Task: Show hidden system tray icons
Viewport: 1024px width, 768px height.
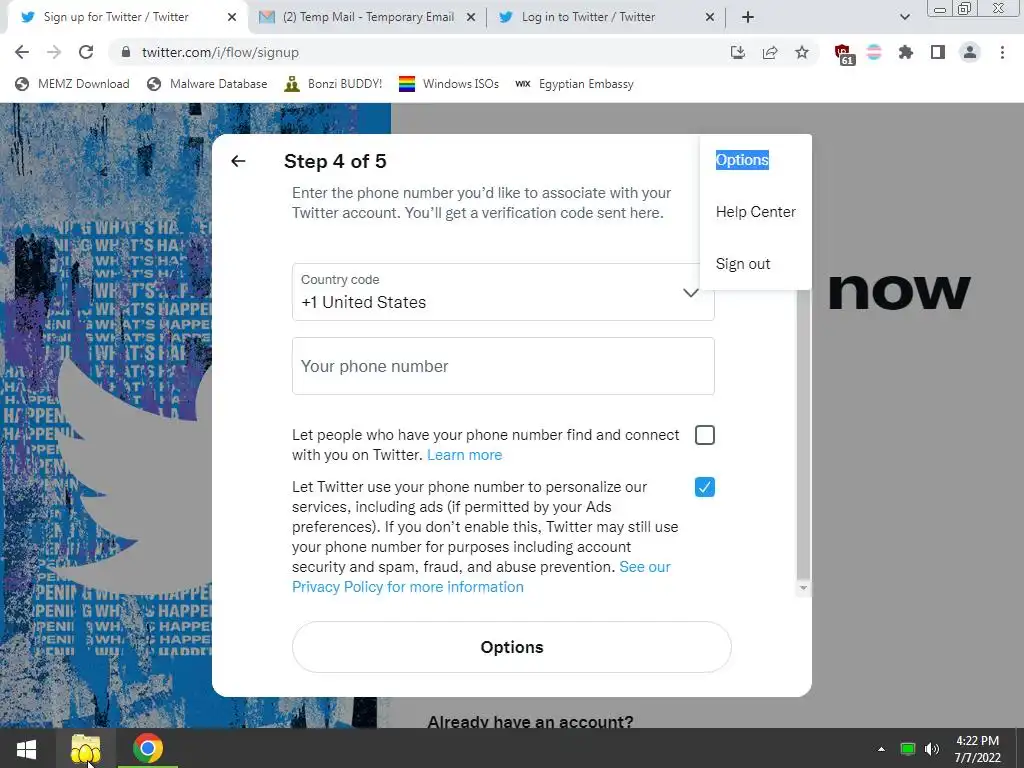Action: pyautogui.click(x=881, y=749)
